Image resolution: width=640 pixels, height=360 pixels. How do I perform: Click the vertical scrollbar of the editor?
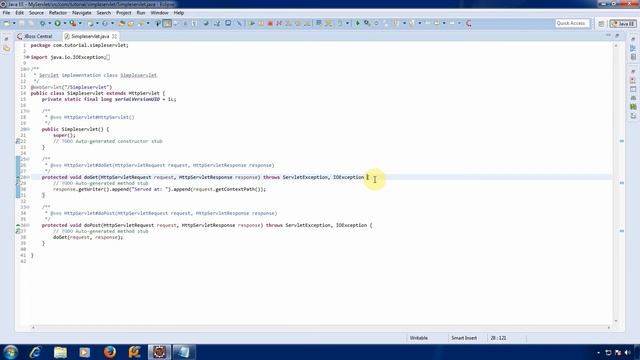click(616, 182)
